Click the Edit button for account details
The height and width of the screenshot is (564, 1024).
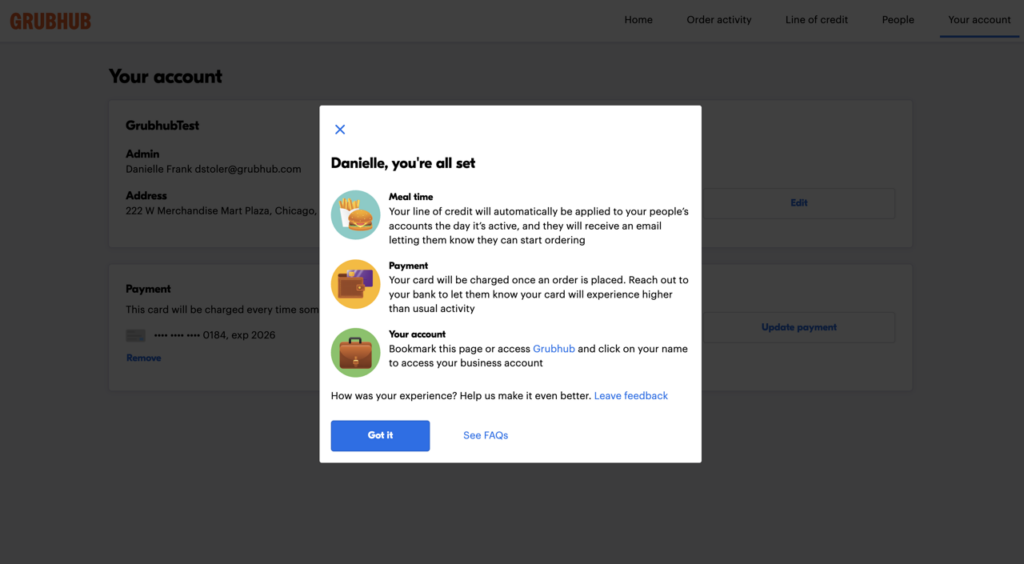click(798, 203)
